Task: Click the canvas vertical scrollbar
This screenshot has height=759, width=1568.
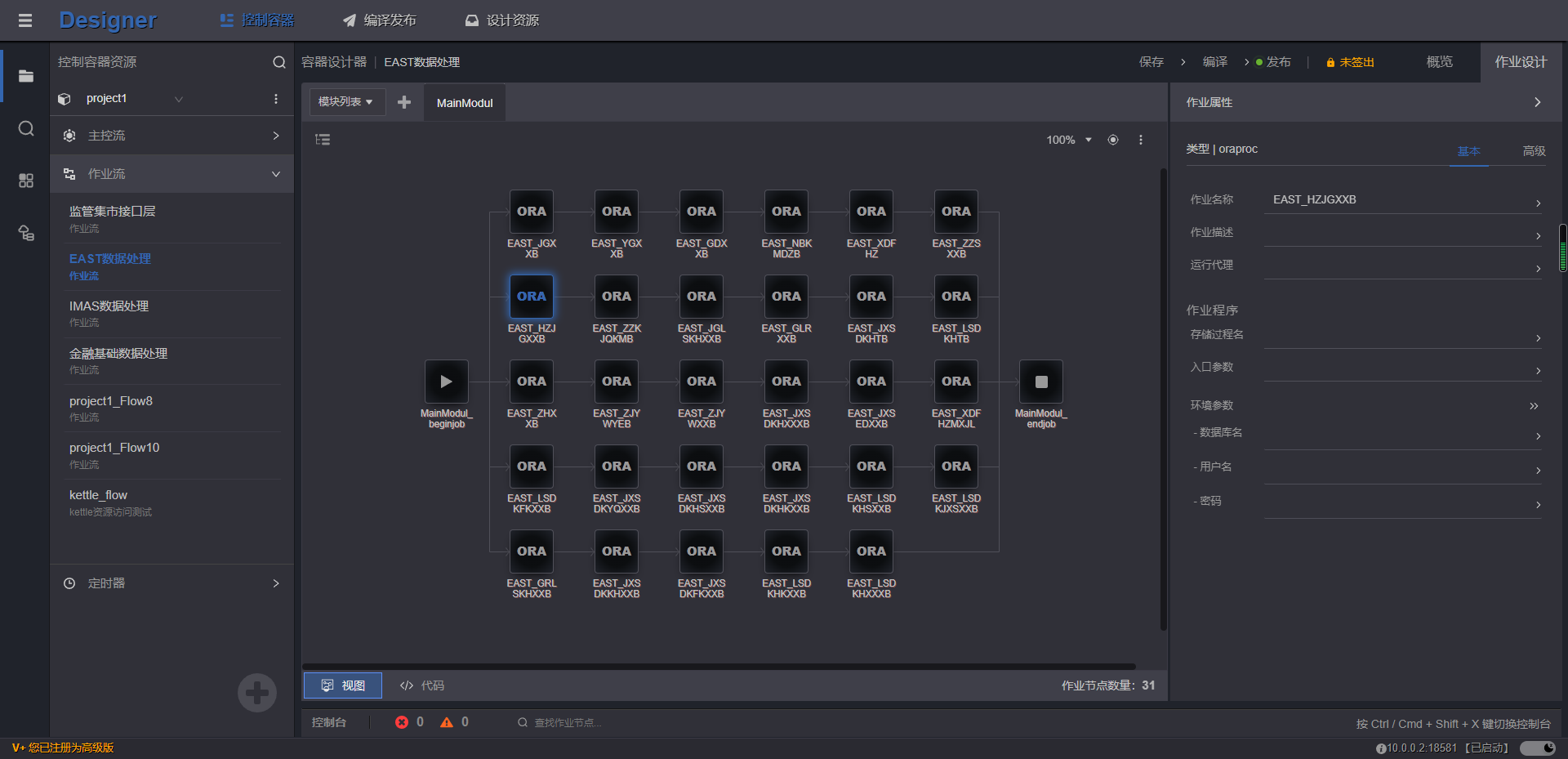Action: pyautogui.click(x=1164, y=399)
